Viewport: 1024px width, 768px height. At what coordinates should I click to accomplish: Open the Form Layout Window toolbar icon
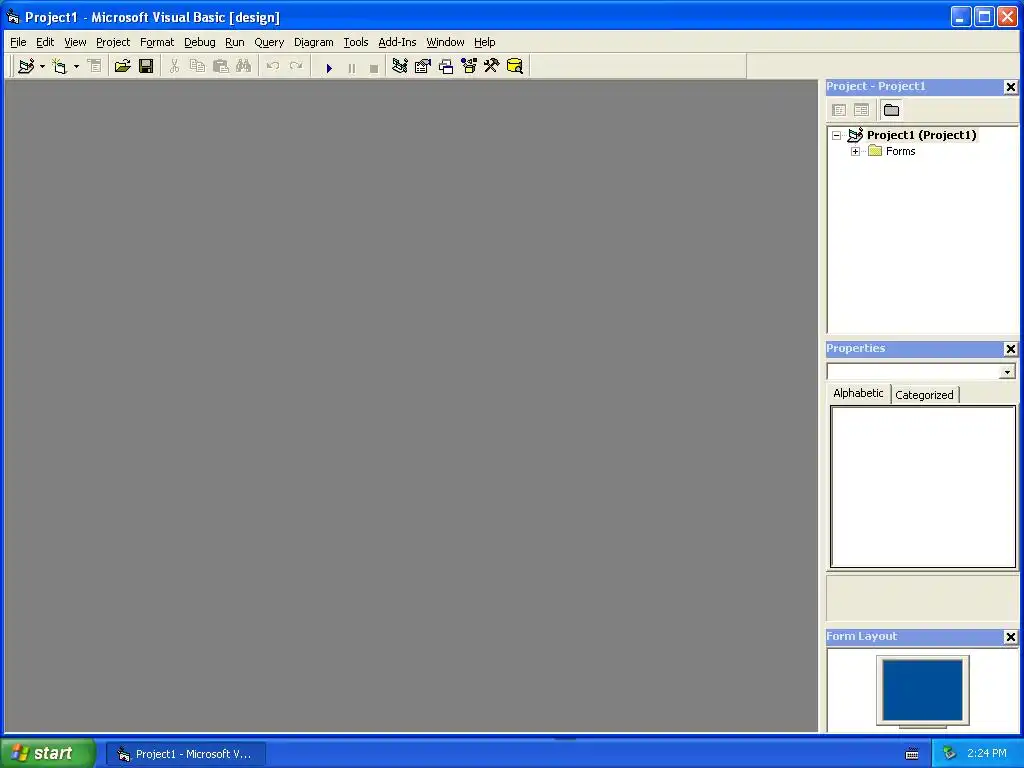point(446,66)
